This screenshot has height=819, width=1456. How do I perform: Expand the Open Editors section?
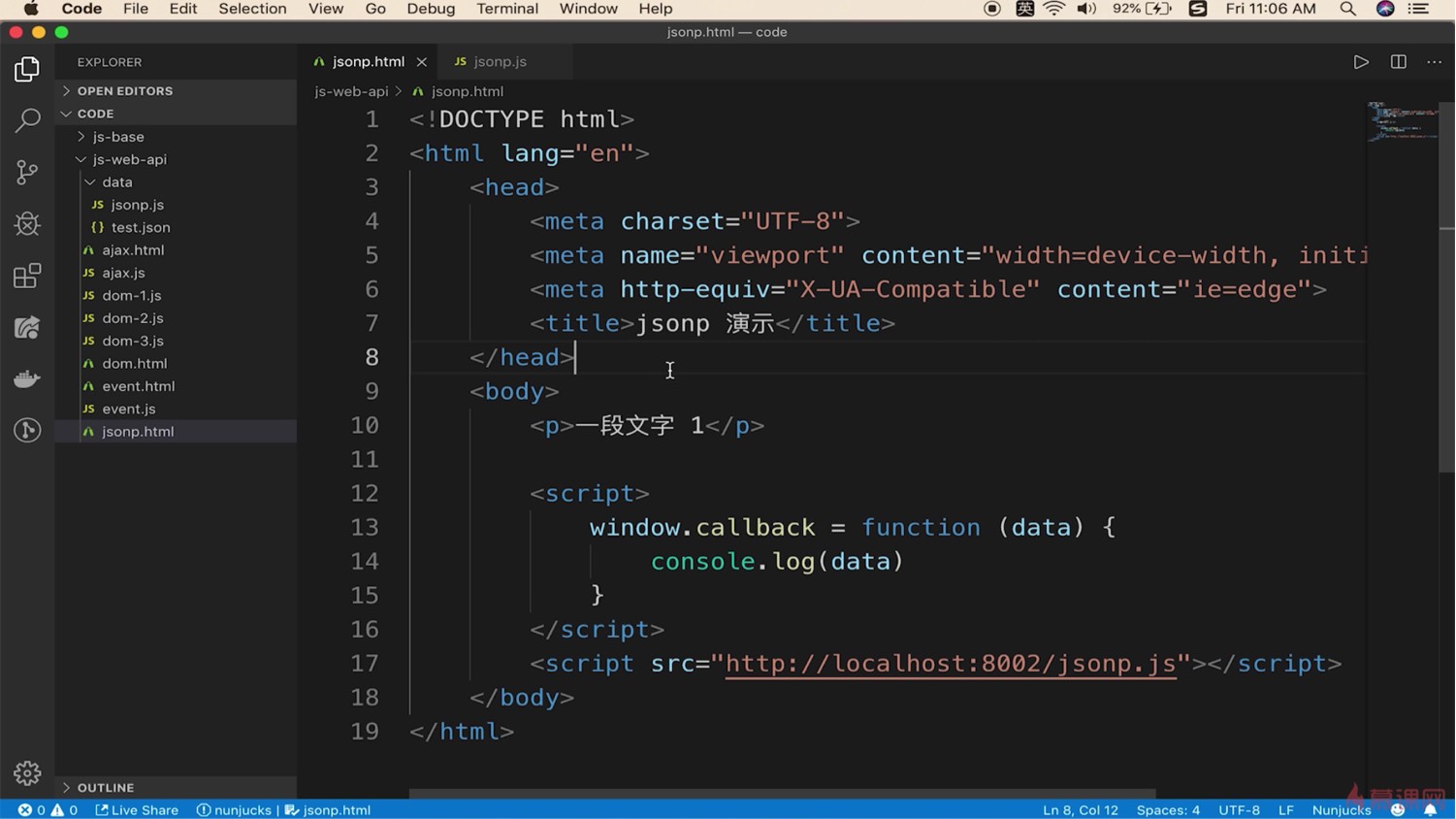pyautogui.click(x=176, y=91)
